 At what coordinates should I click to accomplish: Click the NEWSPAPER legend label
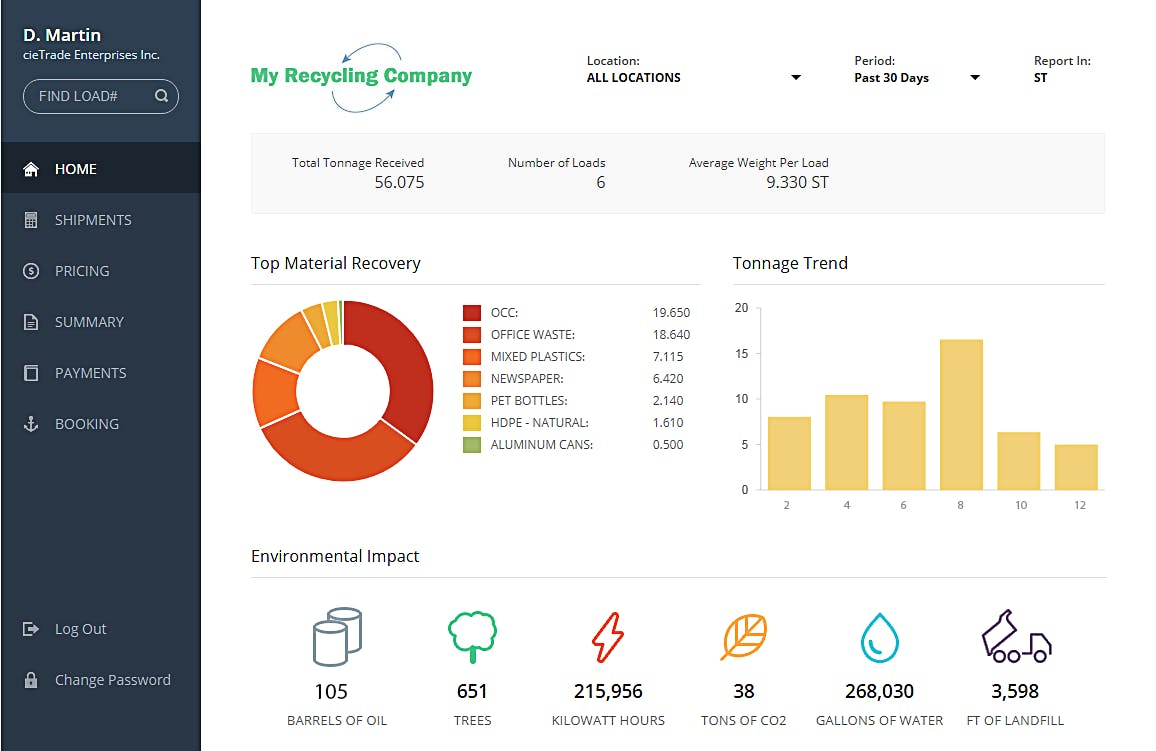527,379
